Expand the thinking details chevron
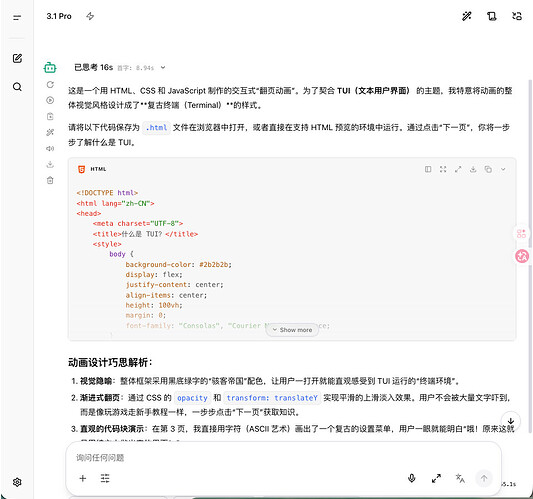The image size is (533, 499). [x=163, y=67]
